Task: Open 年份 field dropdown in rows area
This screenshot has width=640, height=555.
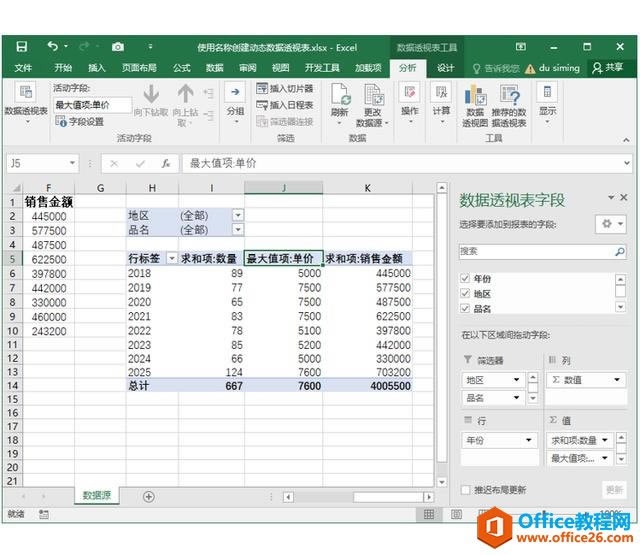Action: 529,440
